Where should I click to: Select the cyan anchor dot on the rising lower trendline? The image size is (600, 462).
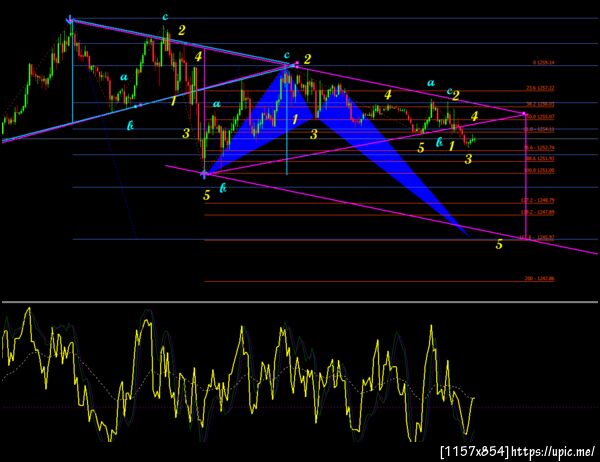click(x=135, y=106)
